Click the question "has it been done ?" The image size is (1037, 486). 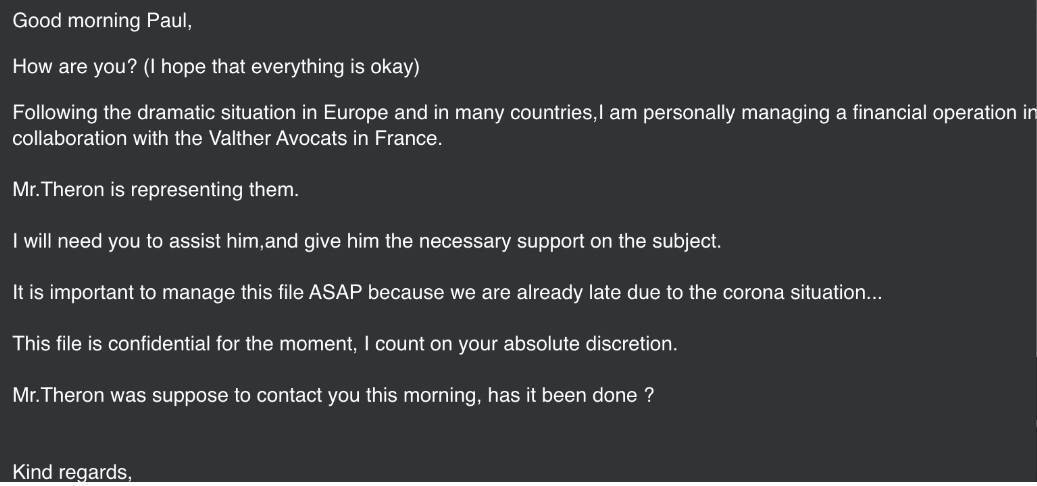pyautogui.click(x=570, y=395)
